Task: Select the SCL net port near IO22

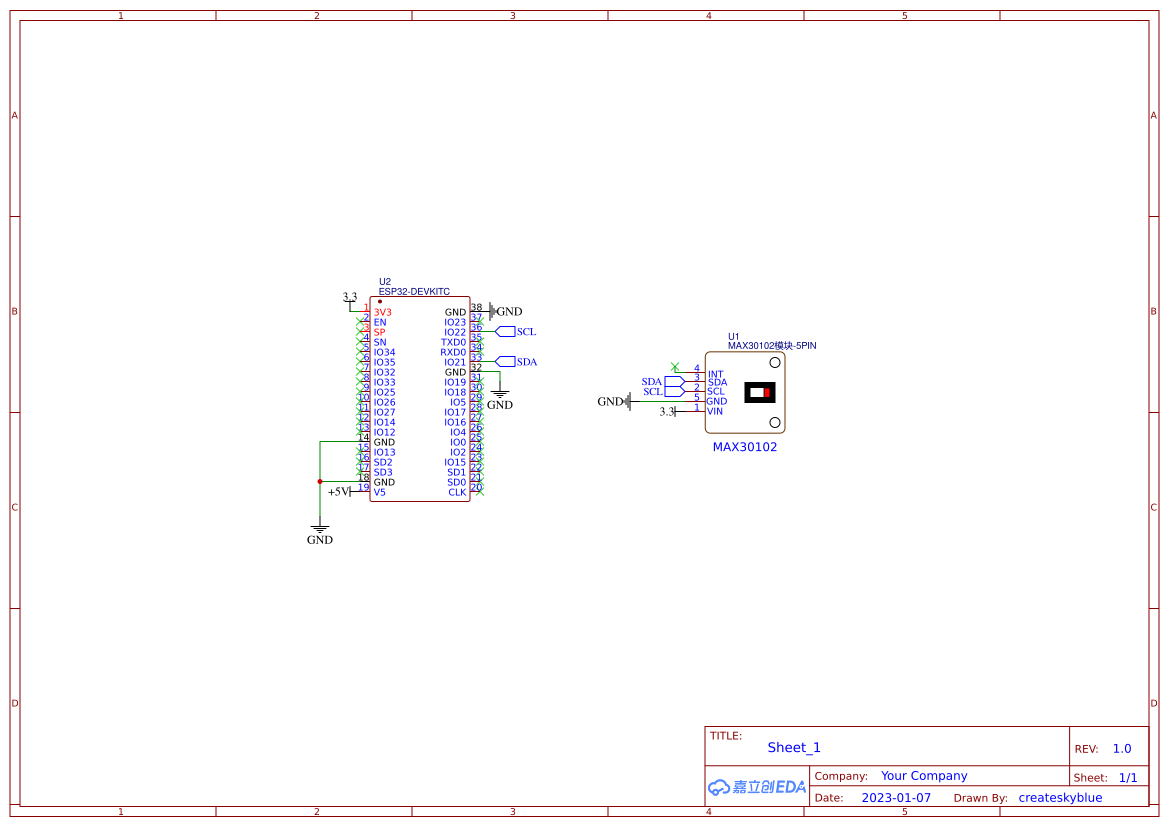Action: tap(516, 332)
